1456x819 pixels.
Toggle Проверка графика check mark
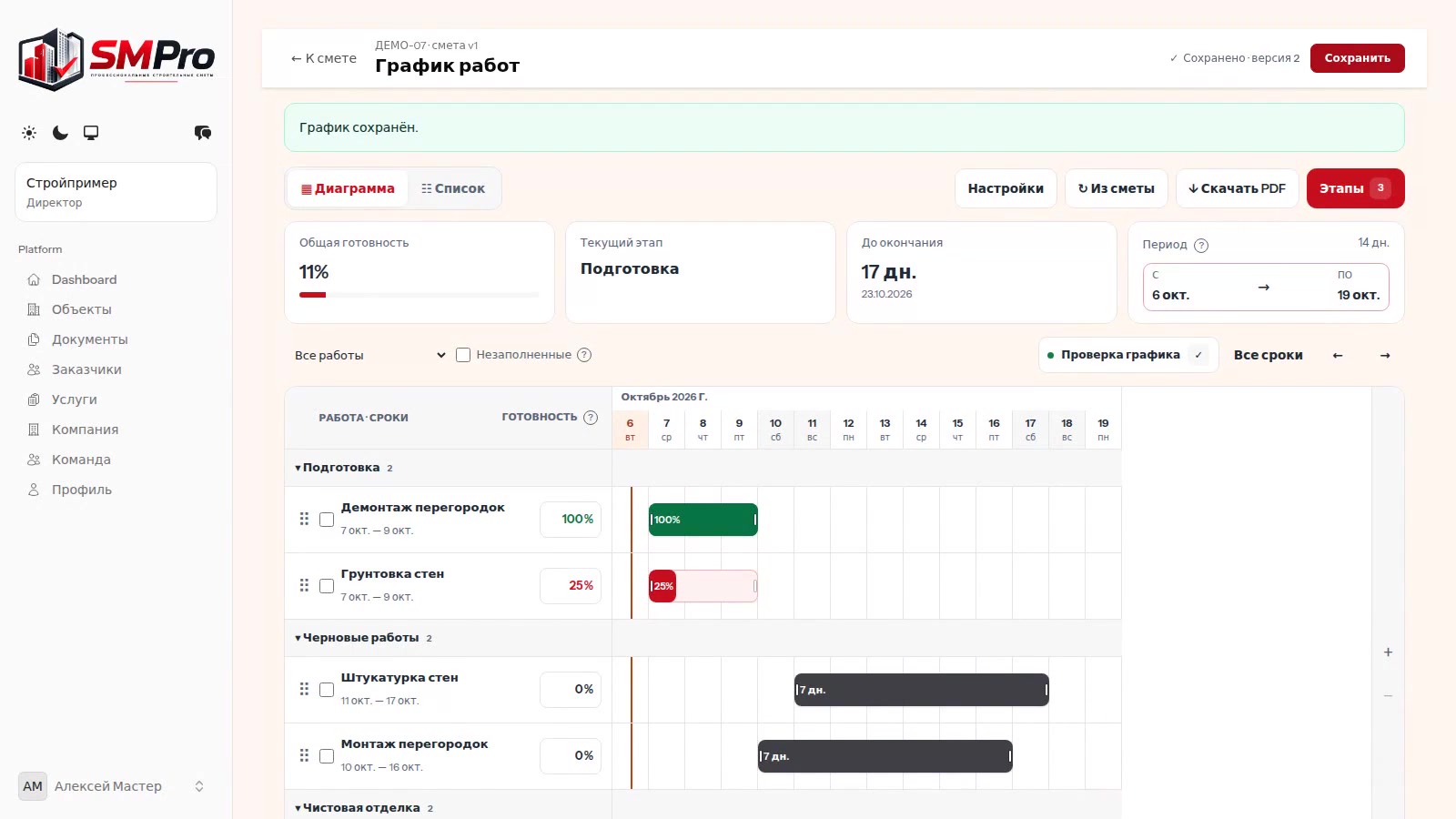1198,355
